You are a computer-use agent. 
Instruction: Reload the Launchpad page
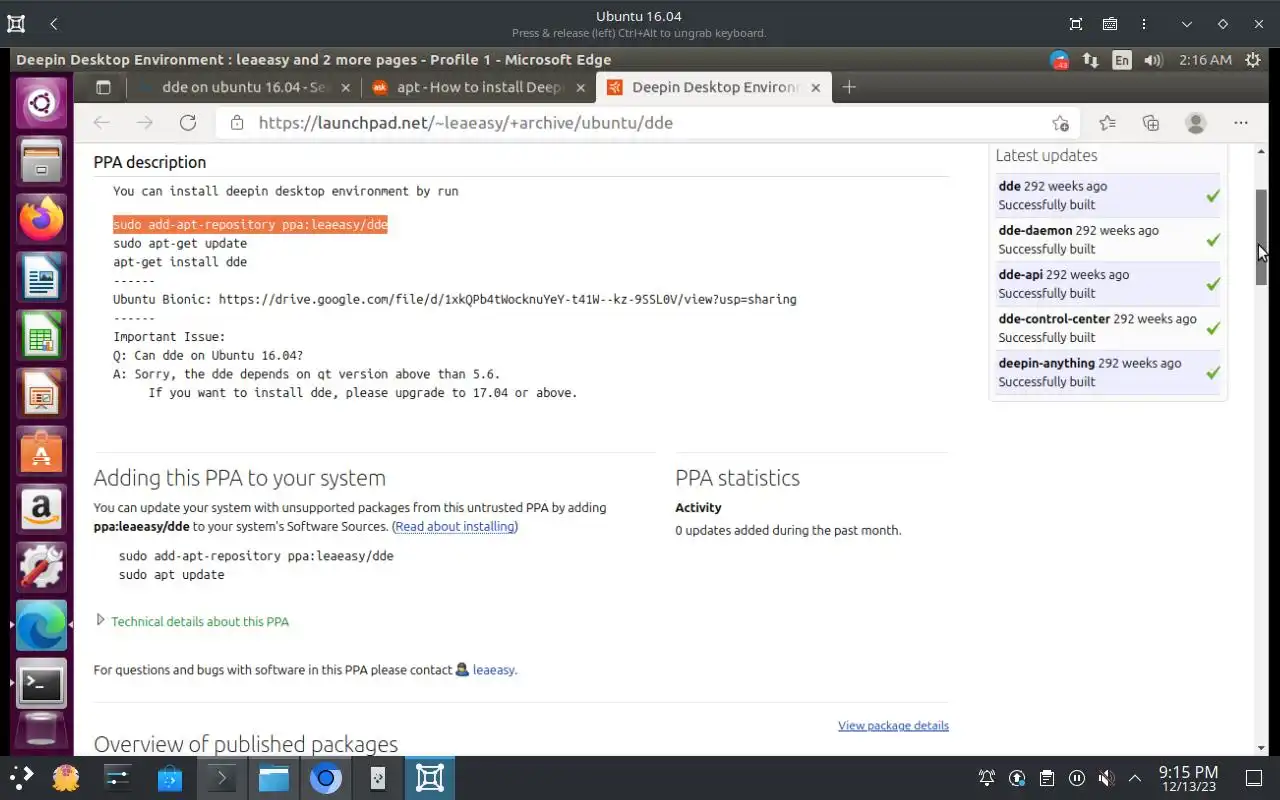(x=188, y=123)
